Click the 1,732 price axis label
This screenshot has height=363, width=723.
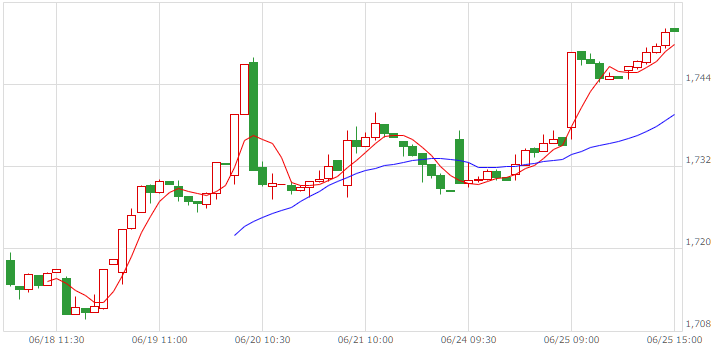click(x=699, y=160)
